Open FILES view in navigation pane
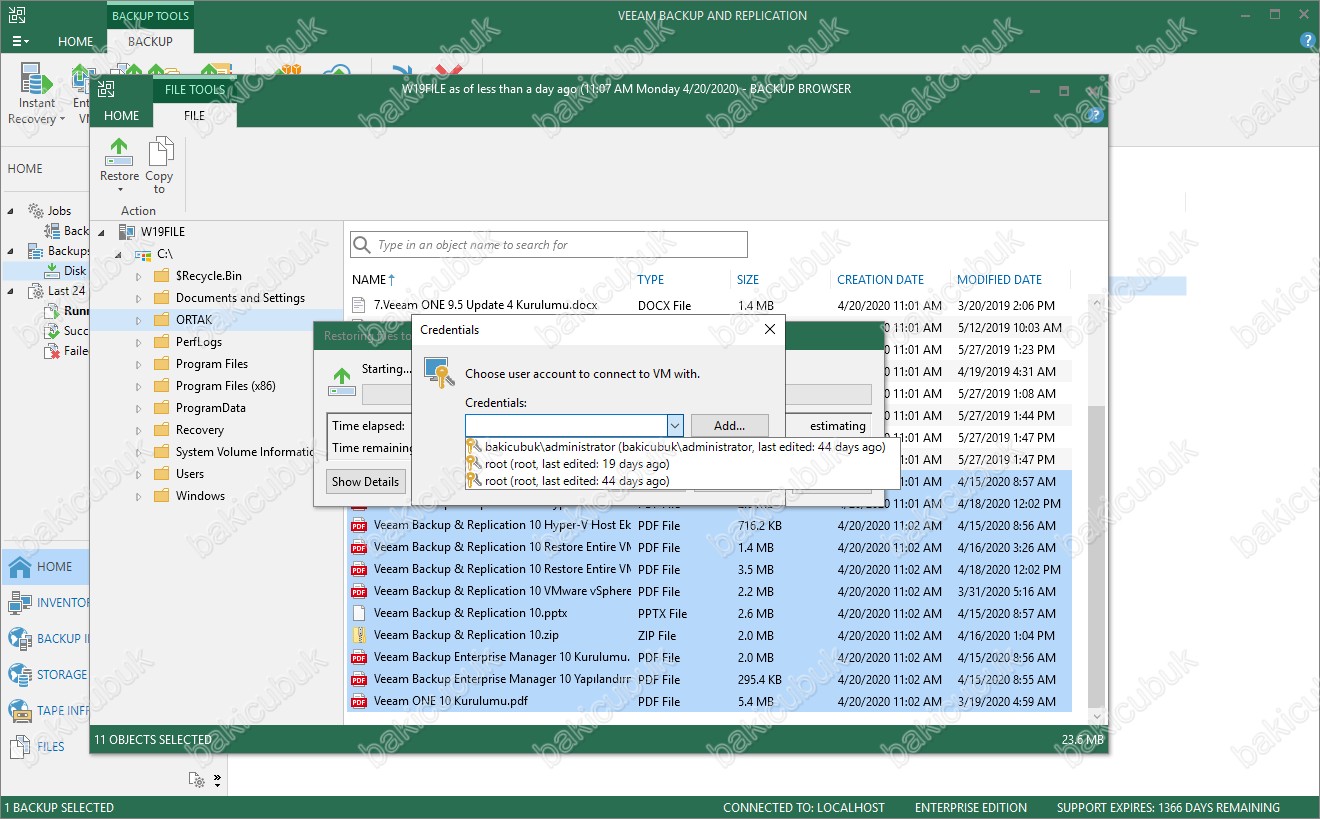Viewport: 1320px width, 819px height. 45,747
